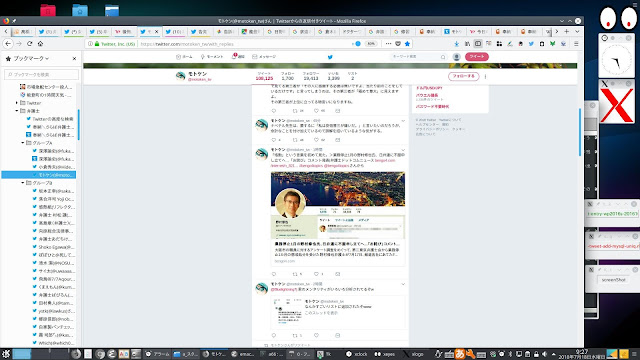
Task: Show the ツイート count 100,125
Action: pos(264,76)
